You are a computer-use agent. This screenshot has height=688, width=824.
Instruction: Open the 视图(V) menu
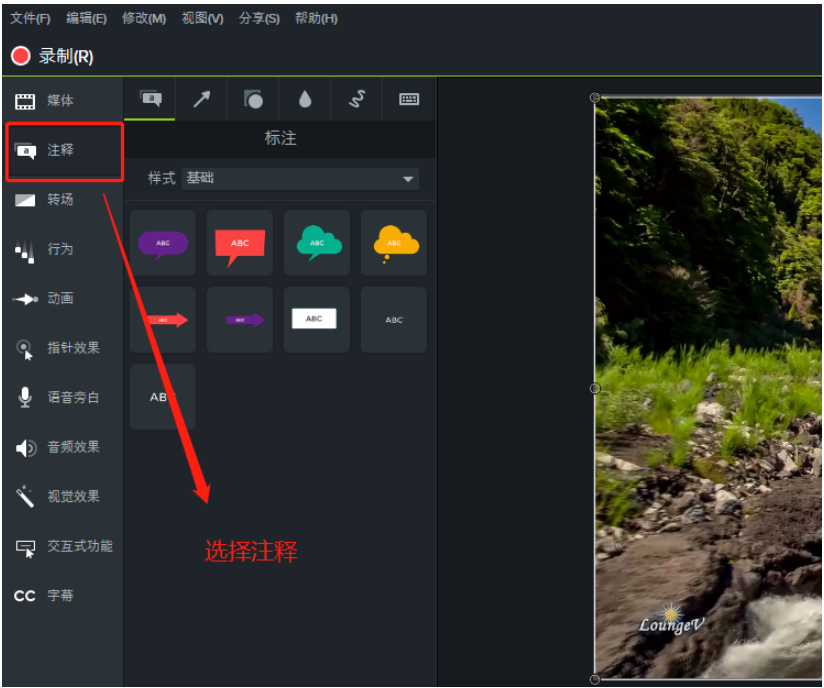(x=202, y=18)
